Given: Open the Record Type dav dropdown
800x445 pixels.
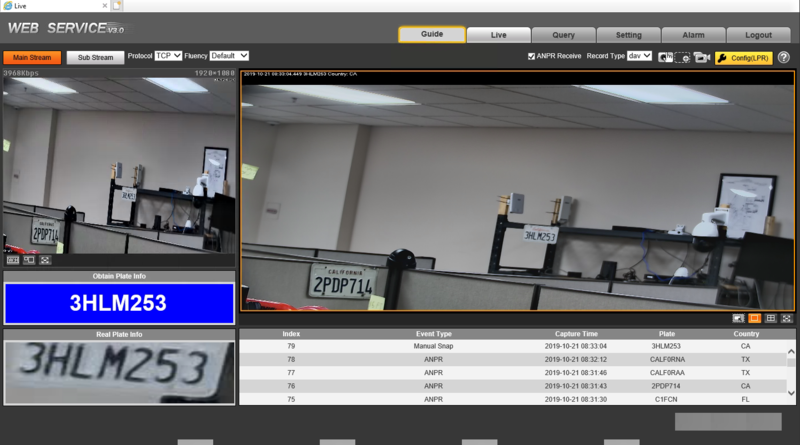Looking at the screenshot, I should pos(639,56).
